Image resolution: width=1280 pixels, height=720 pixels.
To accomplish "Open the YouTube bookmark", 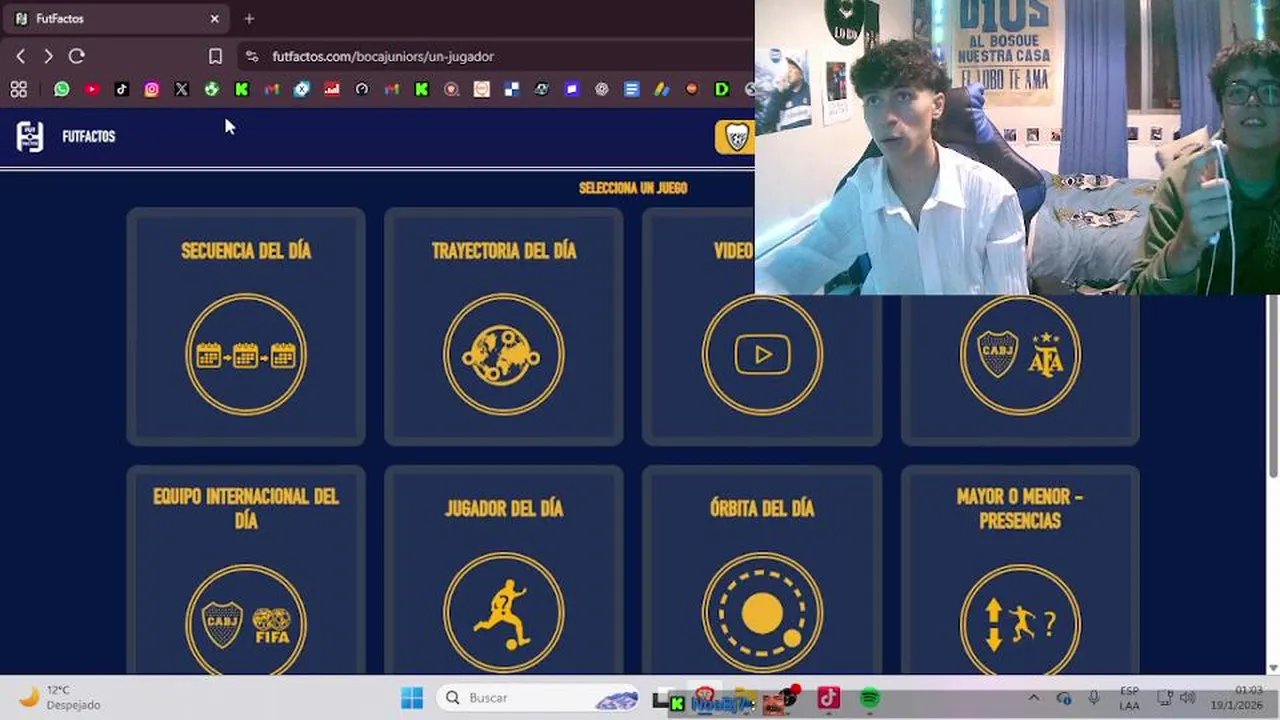I will point(92,90).
